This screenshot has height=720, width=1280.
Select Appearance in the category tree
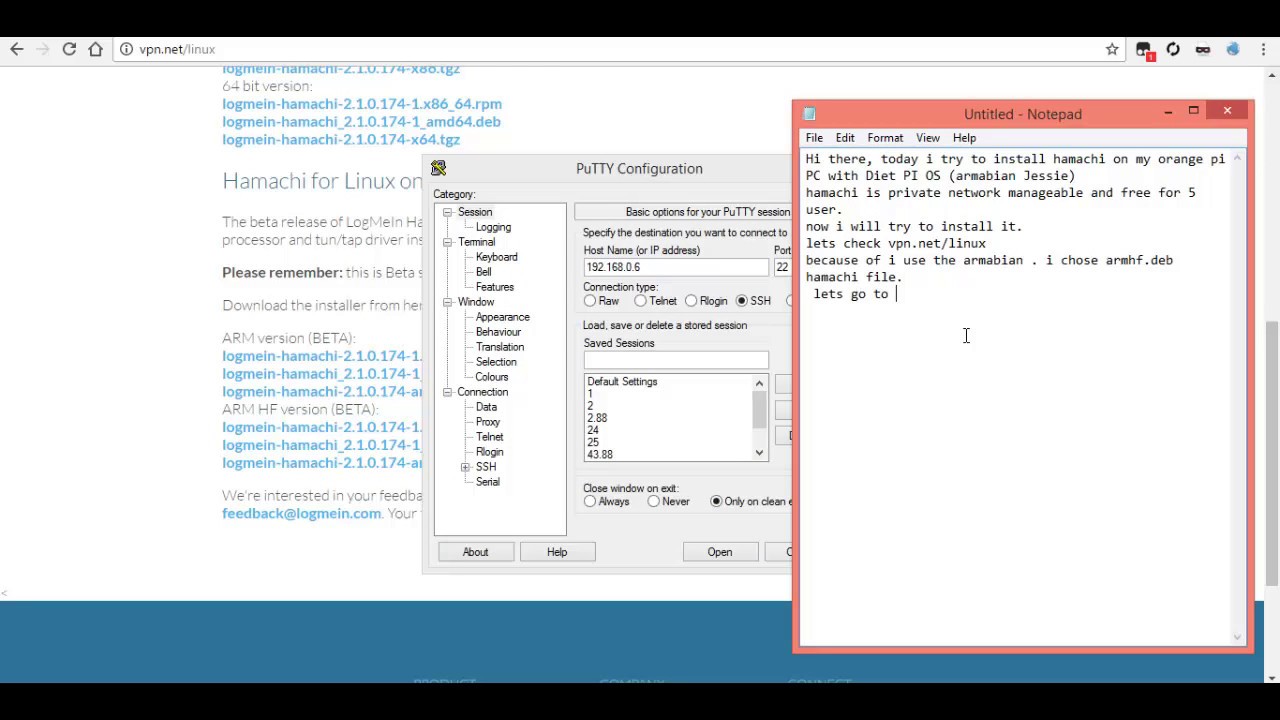502,317
